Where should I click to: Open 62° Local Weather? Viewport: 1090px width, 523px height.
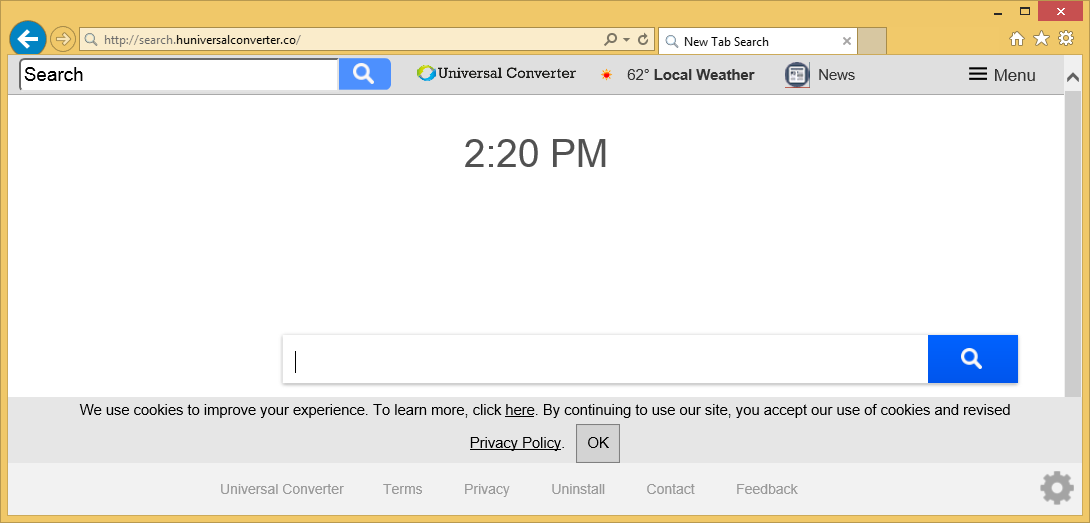point(690,74)
